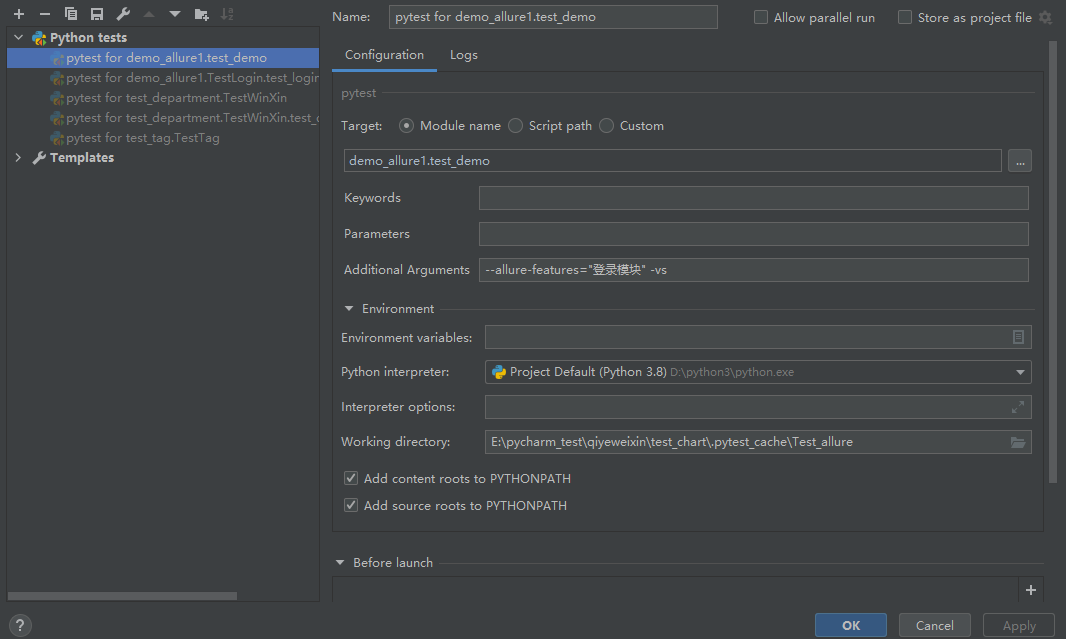This screenshot has width=1066, height=639.
Task: Click the Name input field
Action: [x=553, y=17]
